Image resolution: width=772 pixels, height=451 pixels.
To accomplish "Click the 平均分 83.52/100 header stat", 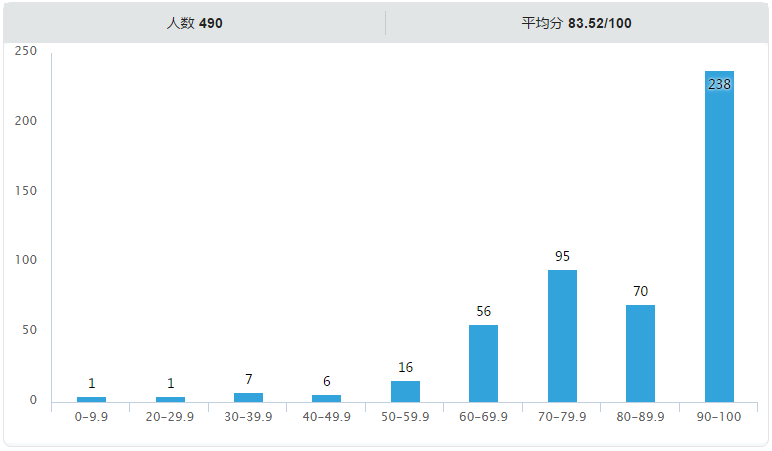I will 576,23.
